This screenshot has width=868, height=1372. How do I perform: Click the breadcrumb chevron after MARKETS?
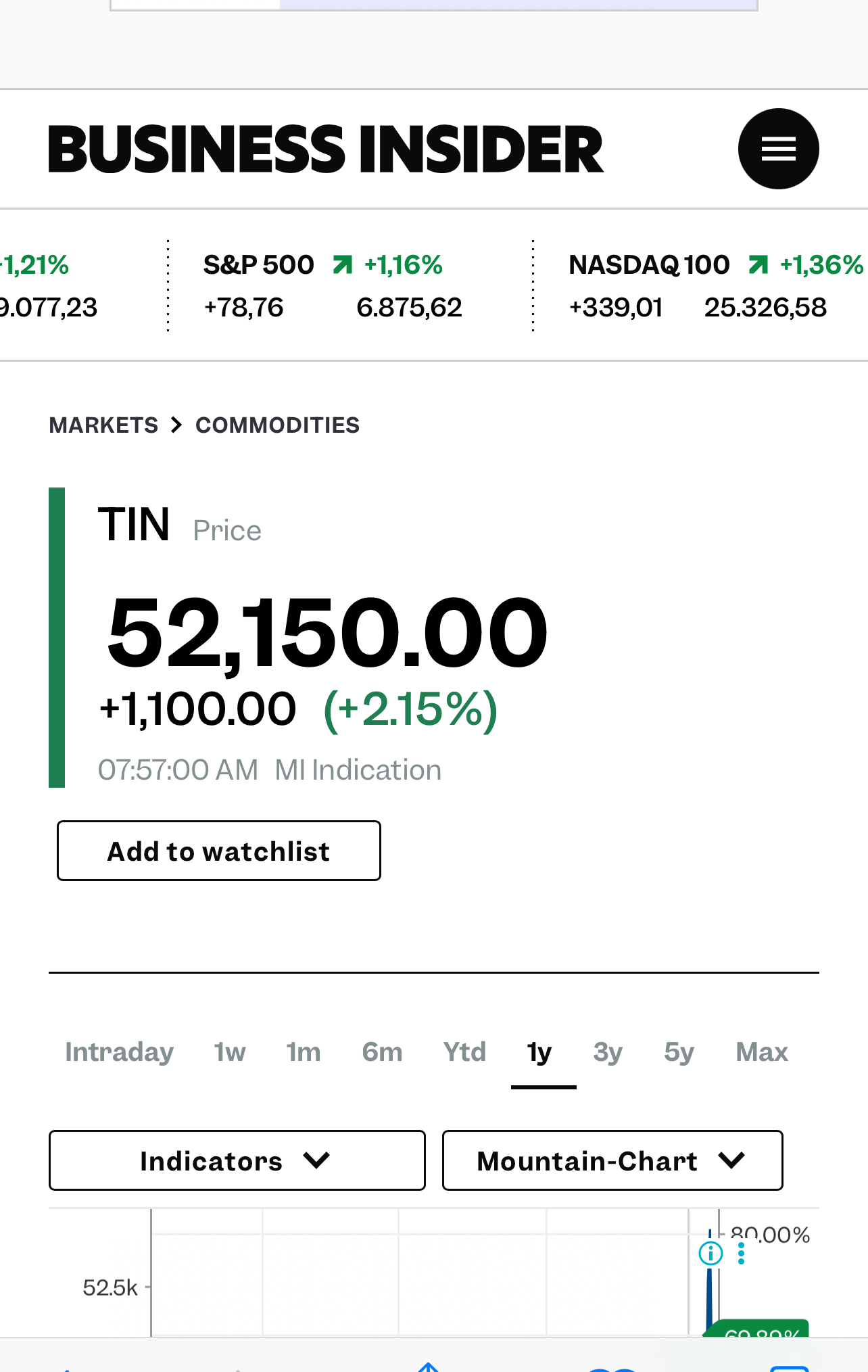176,425
